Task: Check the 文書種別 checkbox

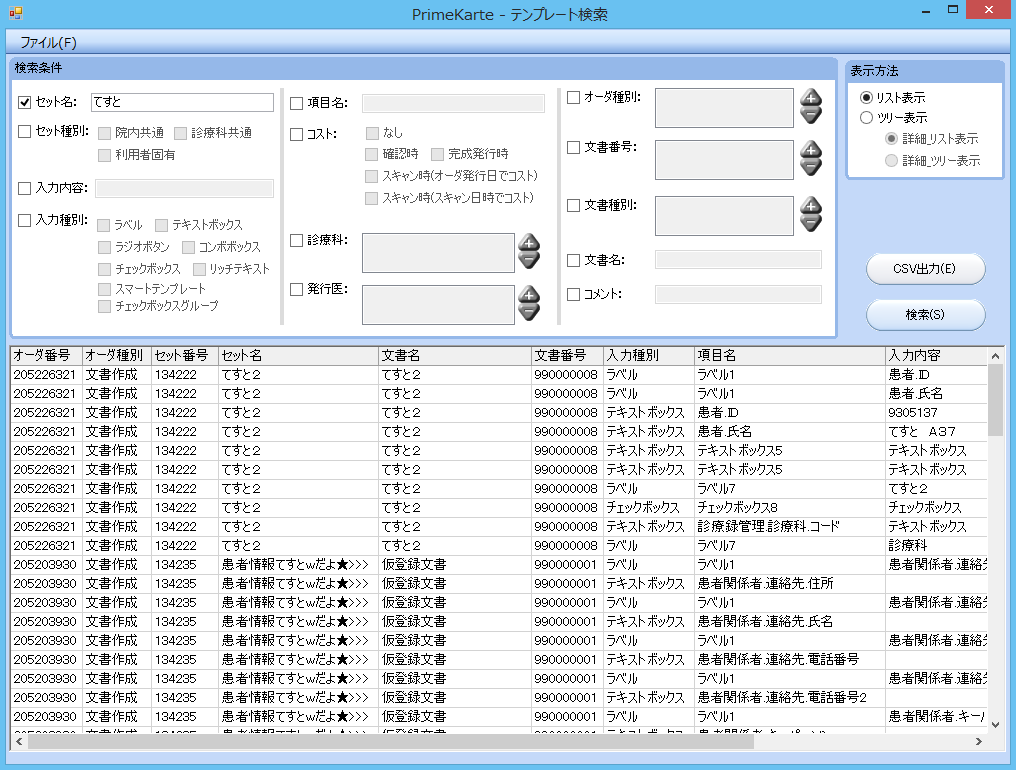Action: [x=573, y=206]
